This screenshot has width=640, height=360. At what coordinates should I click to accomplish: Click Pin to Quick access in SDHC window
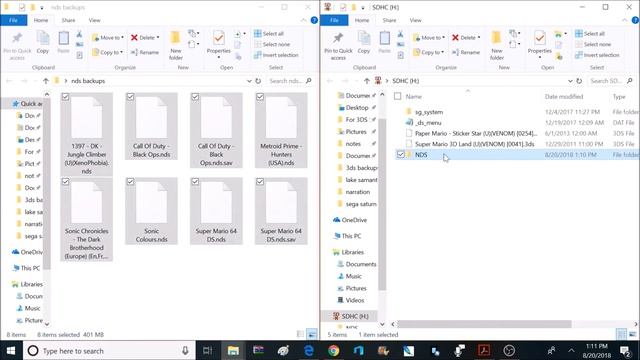point(338,46)
